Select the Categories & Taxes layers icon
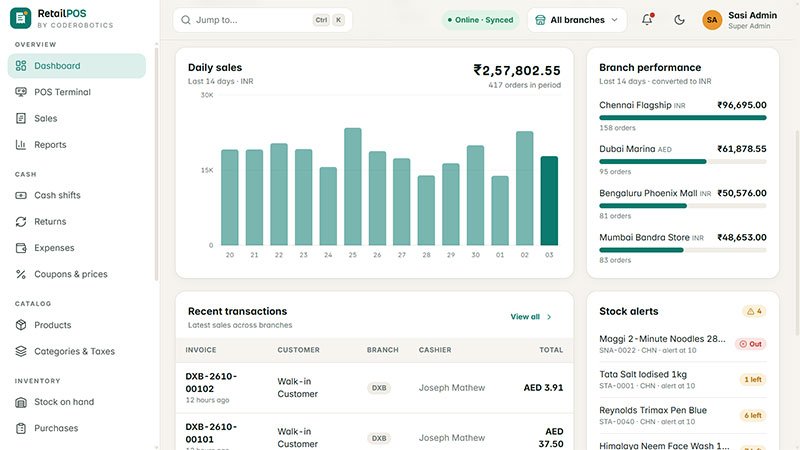800x450 pixels. tap(21, 351)
